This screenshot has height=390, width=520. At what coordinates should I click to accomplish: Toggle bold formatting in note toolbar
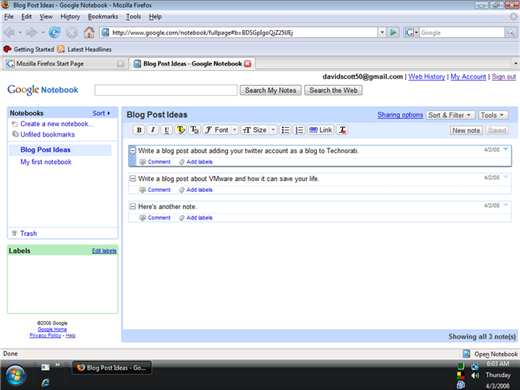(x=139, y=130)
